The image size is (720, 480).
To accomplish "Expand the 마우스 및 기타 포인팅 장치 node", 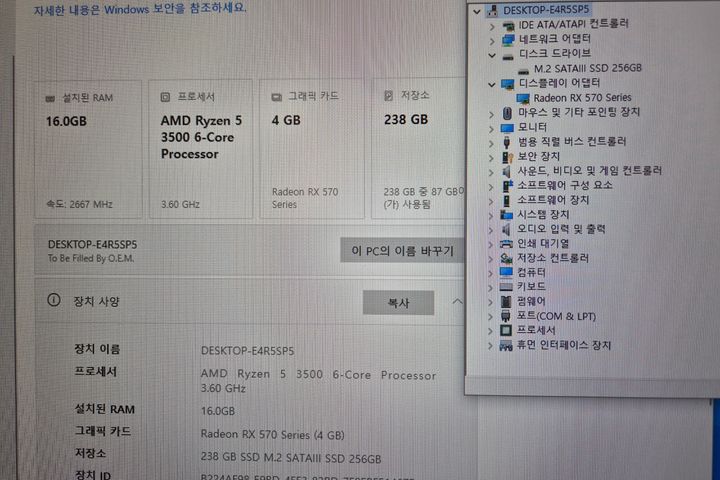I will [491, 114].
